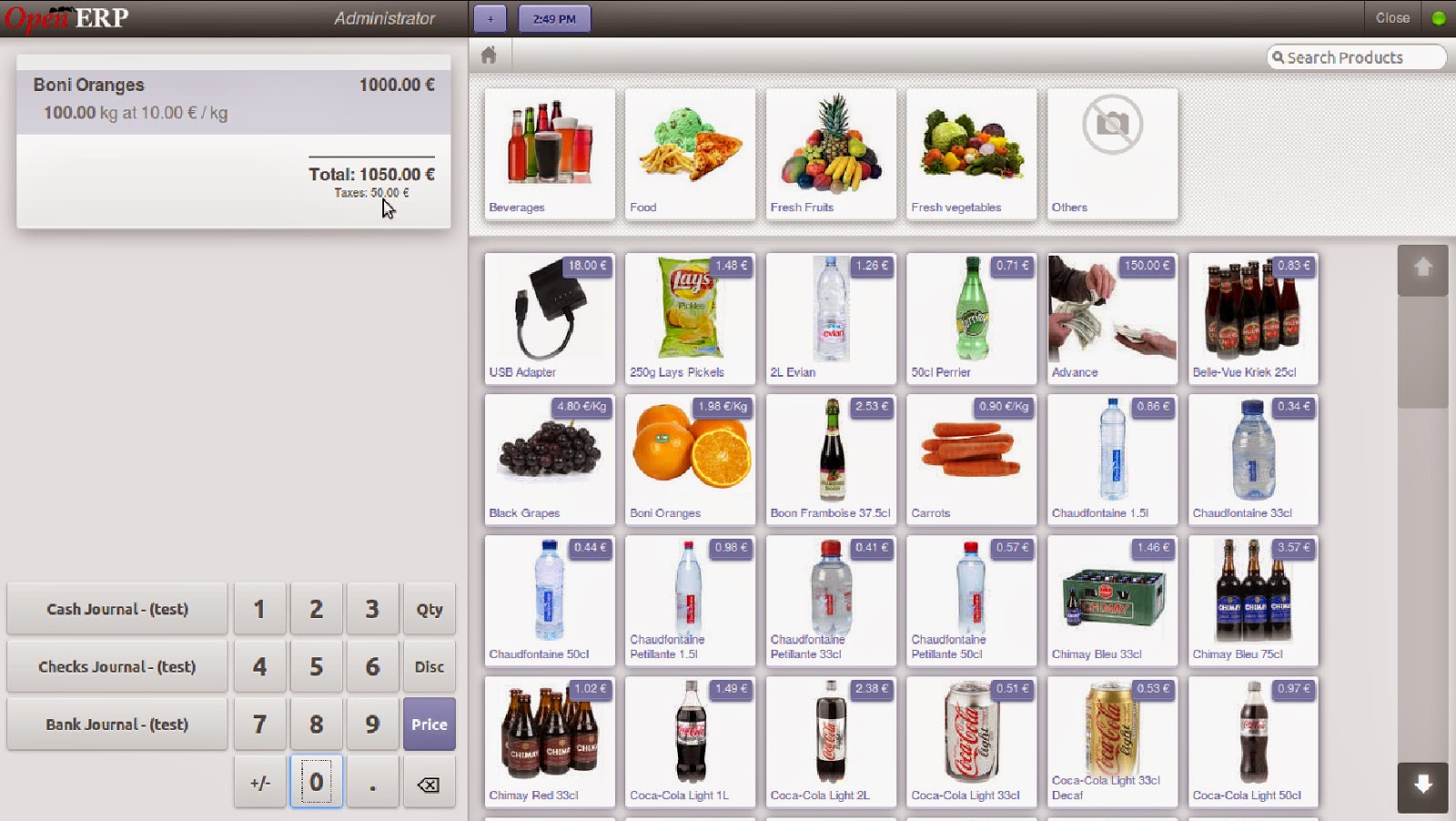The height and width of the screenshot is (821, 1456).
Task: Tap numpad key 4
Action: coord(259,666)
